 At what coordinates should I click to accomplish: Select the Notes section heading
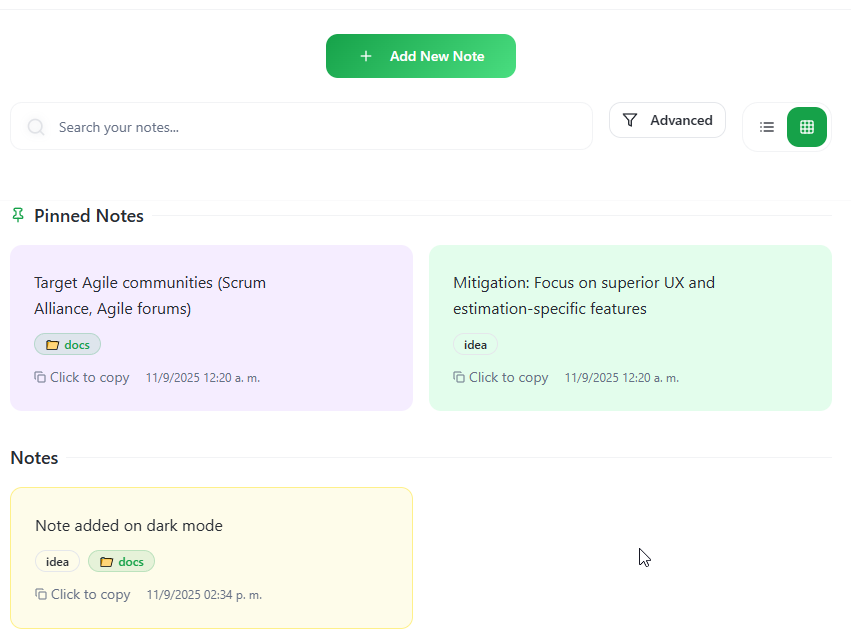tap(34, 457)
